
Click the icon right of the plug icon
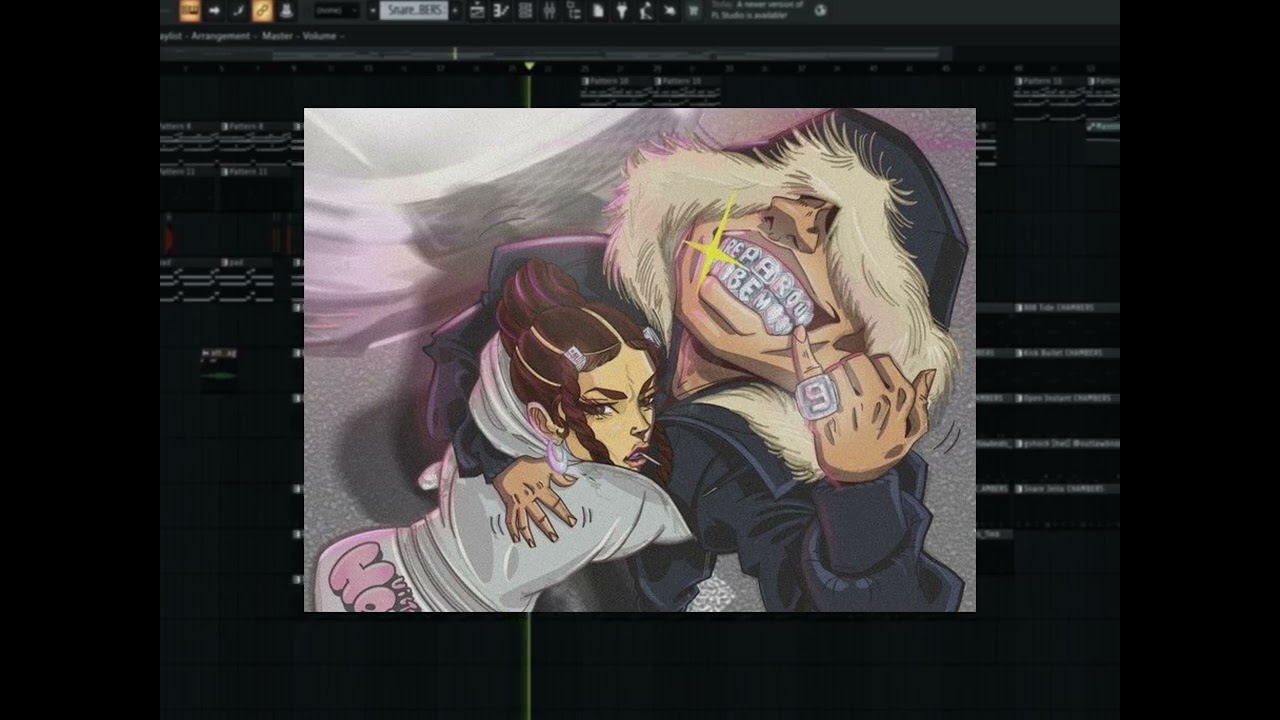(645, 10)
